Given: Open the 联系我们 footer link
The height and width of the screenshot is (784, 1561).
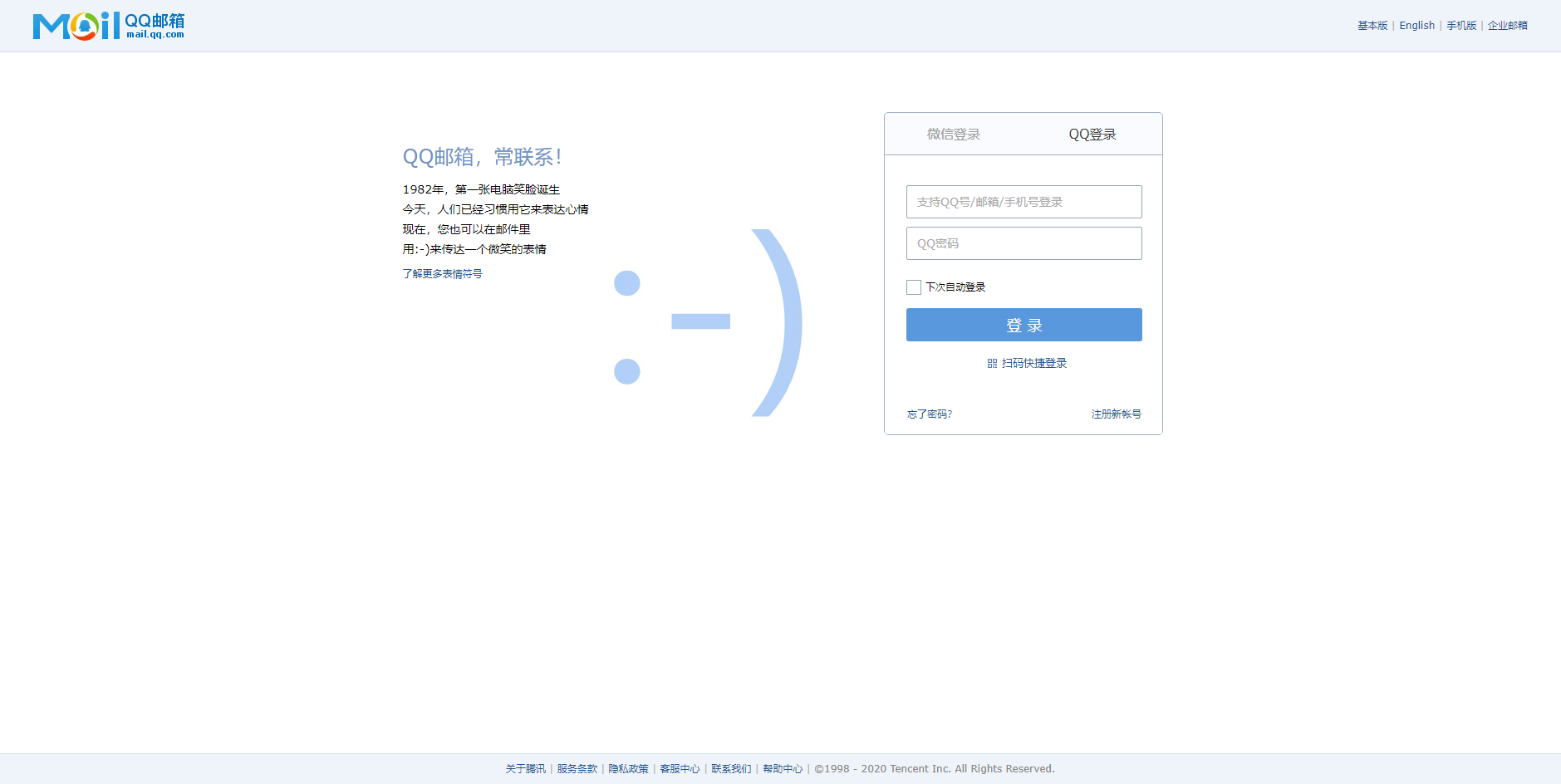Looking at the screenshot, I should tap(732, 769).
